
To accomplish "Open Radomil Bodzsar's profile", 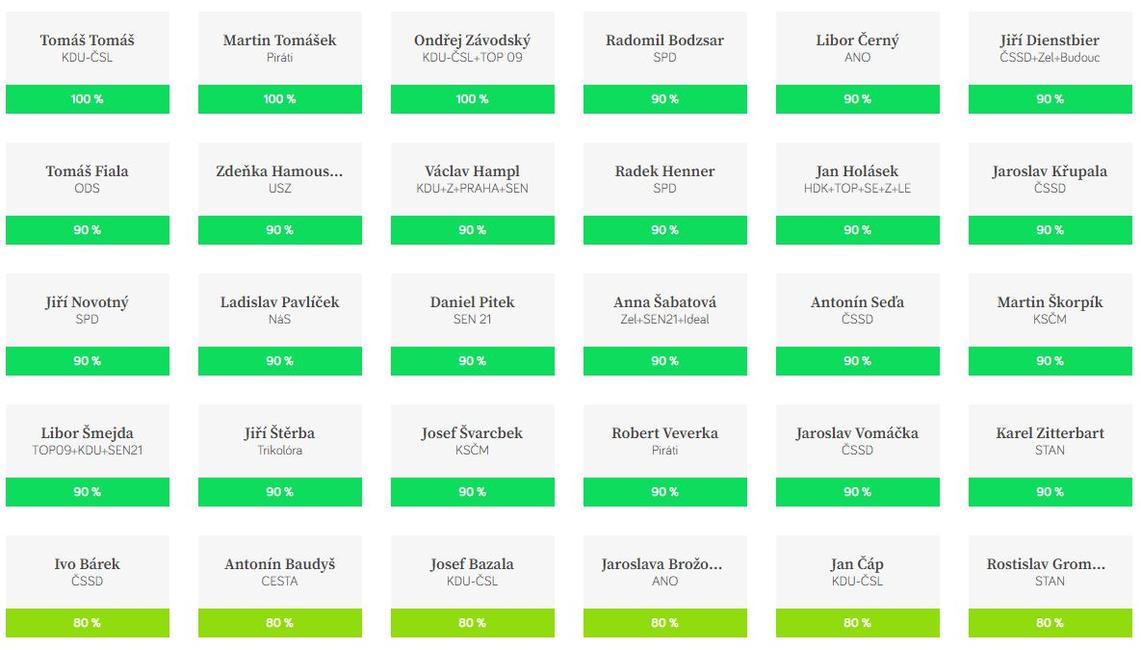I will tap(664, 48).
